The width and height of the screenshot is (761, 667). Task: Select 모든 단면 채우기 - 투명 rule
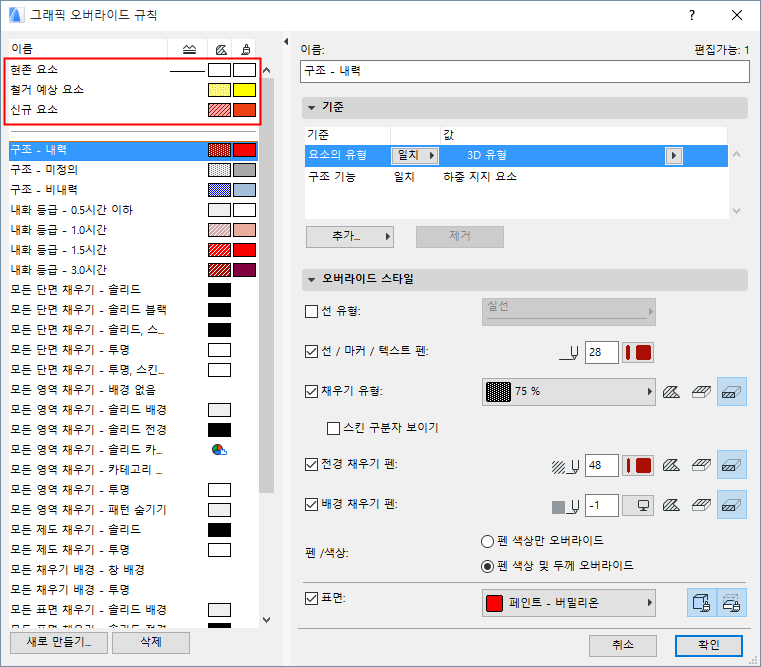point(132,350)
